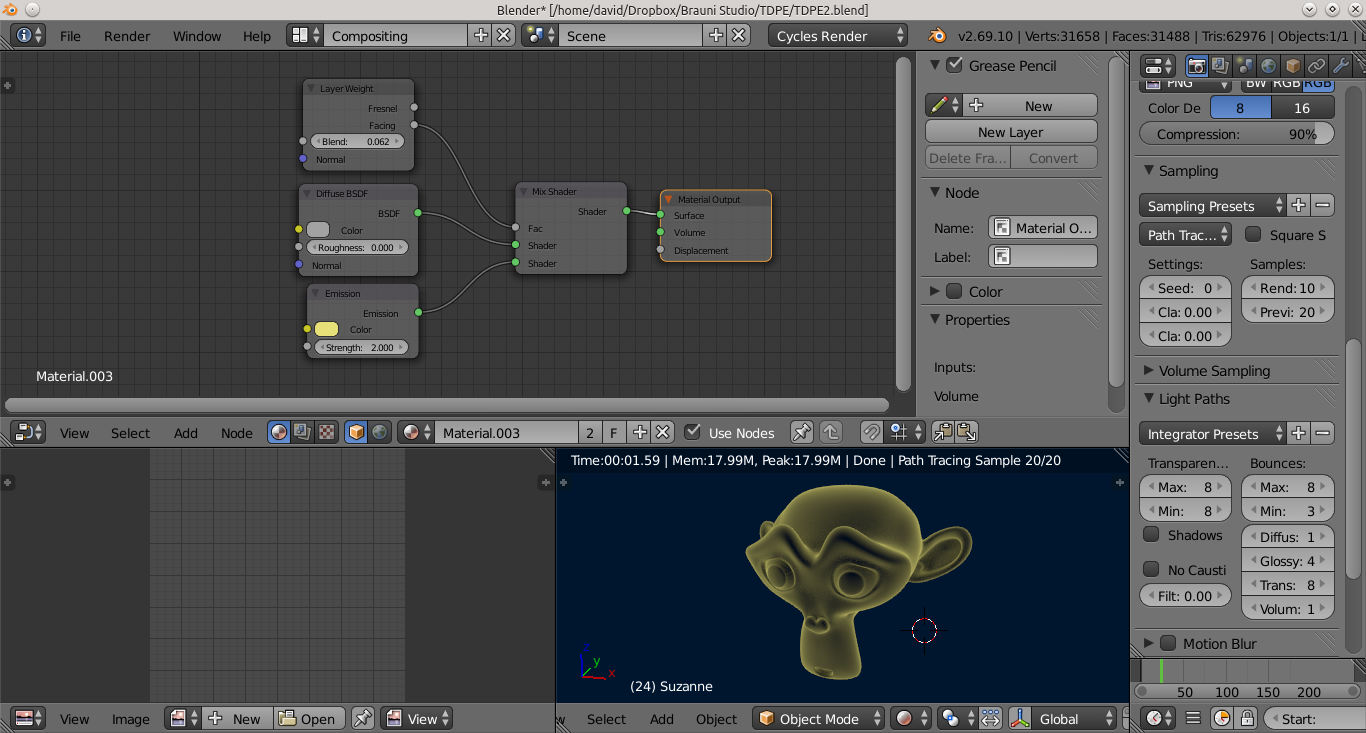1366x733 pixels.
Task: Choose World shader source (globe icon)
Action: (x=379, y=432)
